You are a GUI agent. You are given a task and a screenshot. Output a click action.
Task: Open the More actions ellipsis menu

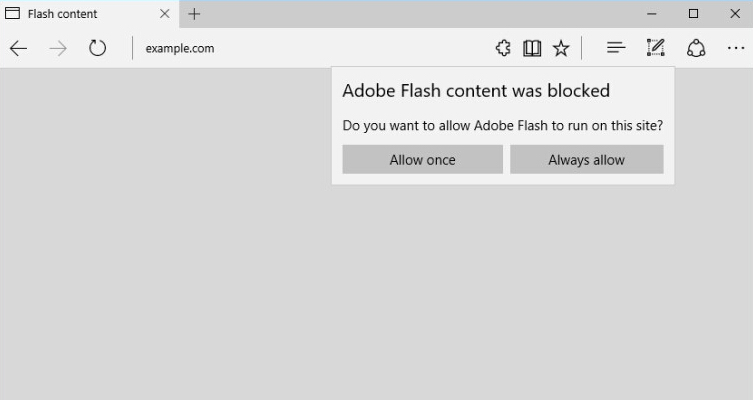(736, 48)
